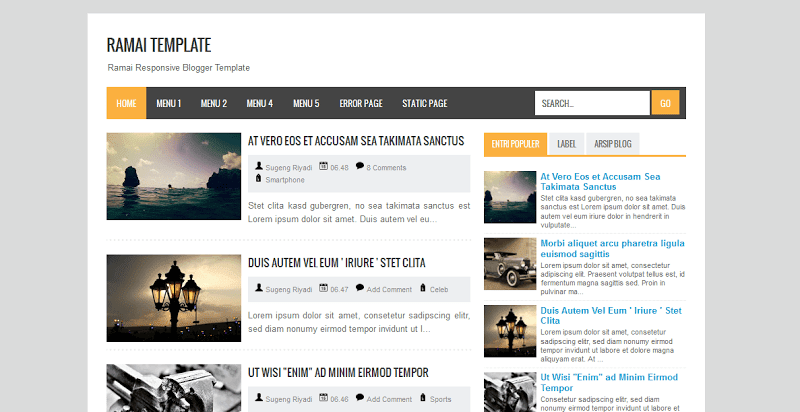Viewport: 800px width, 412px height.
Task: Click sidebar vintage car thumbnail
Action: tap(510, 264)
